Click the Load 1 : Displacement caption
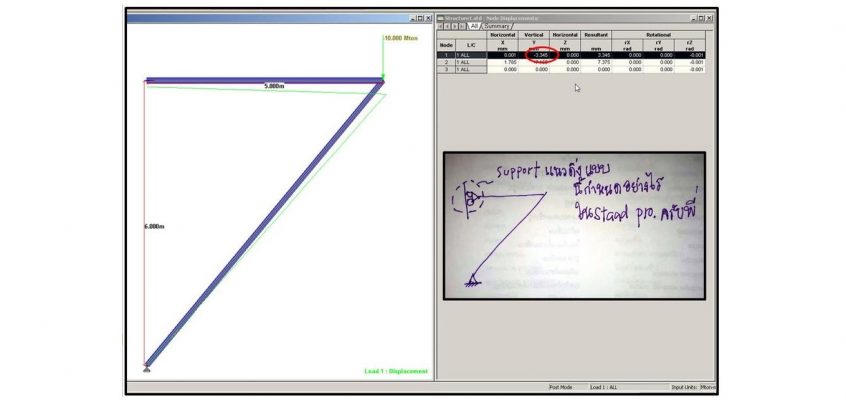Image resolution: width=846 pixels, height=400 pixels. [396, 371]
